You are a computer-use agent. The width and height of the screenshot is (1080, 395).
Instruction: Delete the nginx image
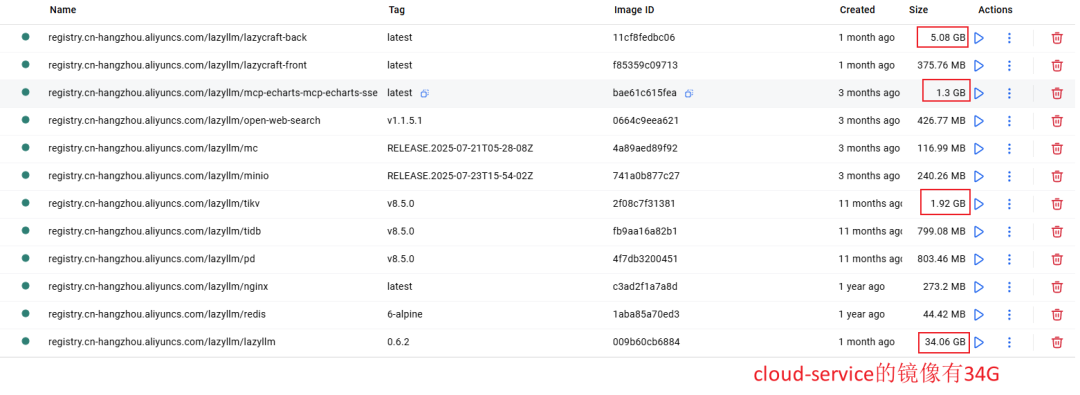coord(1057,286)
